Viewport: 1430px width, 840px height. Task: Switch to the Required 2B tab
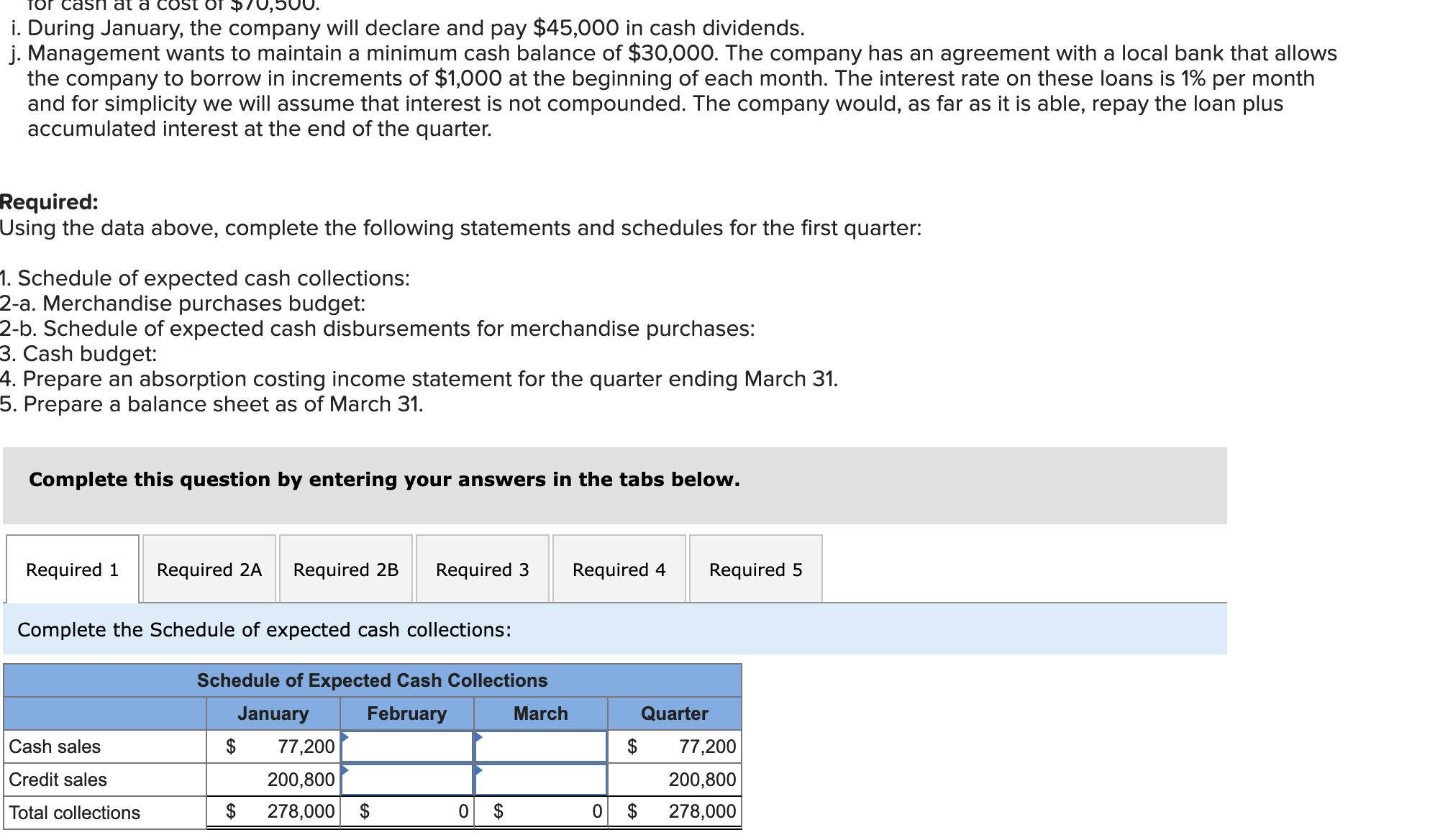345,570
